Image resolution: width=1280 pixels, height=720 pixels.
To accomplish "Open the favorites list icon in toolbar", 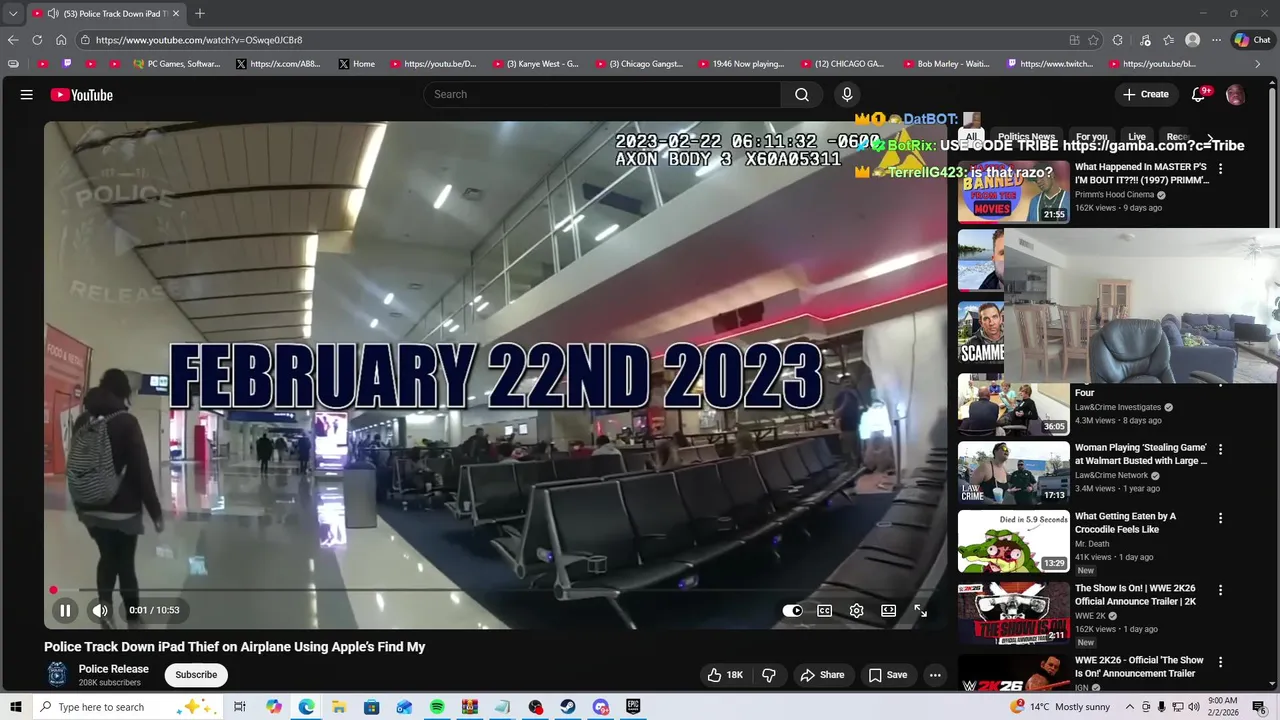I will coord(1168,40).
